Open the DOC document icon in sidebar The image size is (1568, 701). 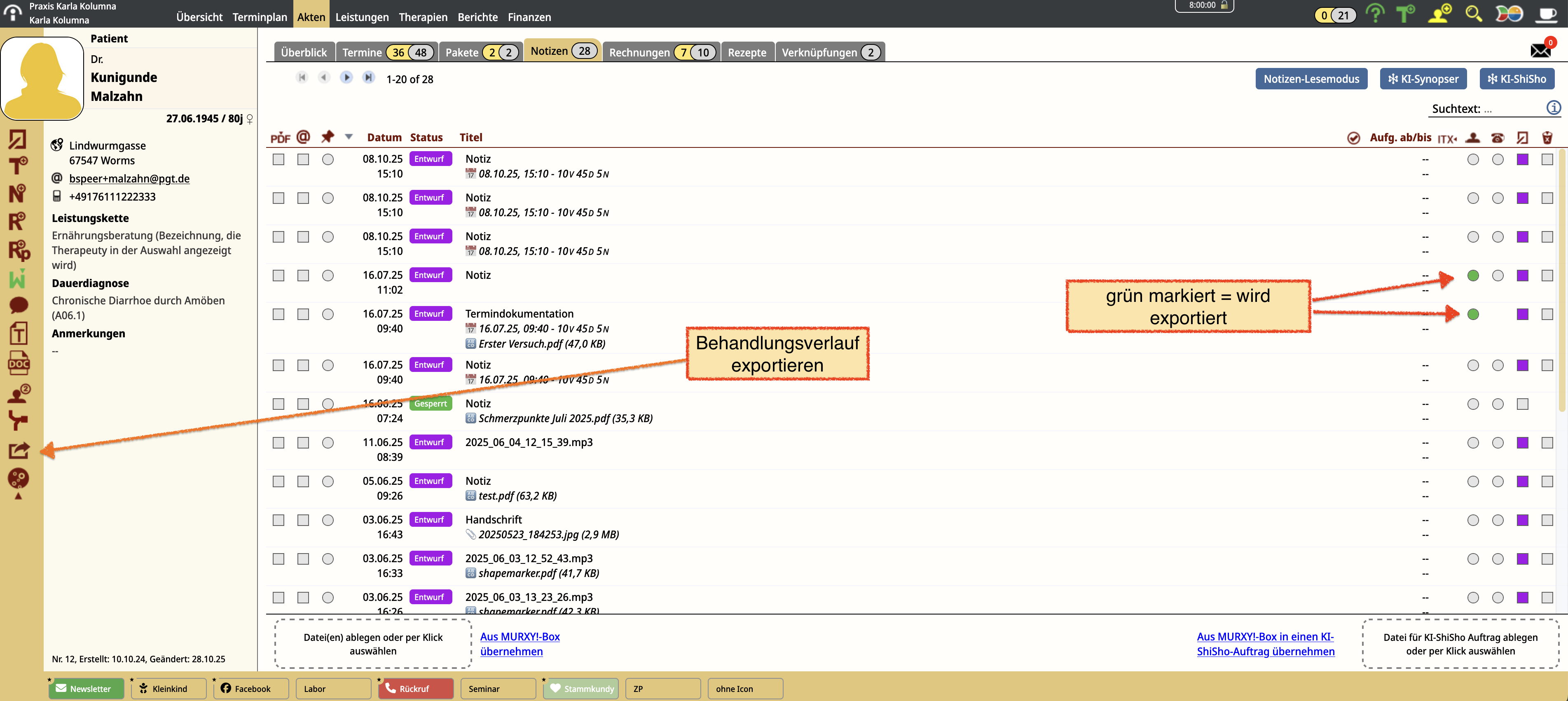click(x=18, y=363)
